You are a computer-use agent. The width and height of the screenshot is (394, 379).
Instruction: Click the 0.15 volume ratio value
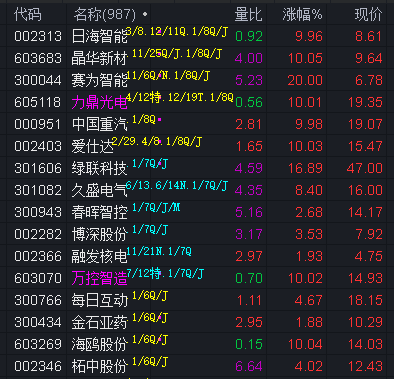(249, 344)
